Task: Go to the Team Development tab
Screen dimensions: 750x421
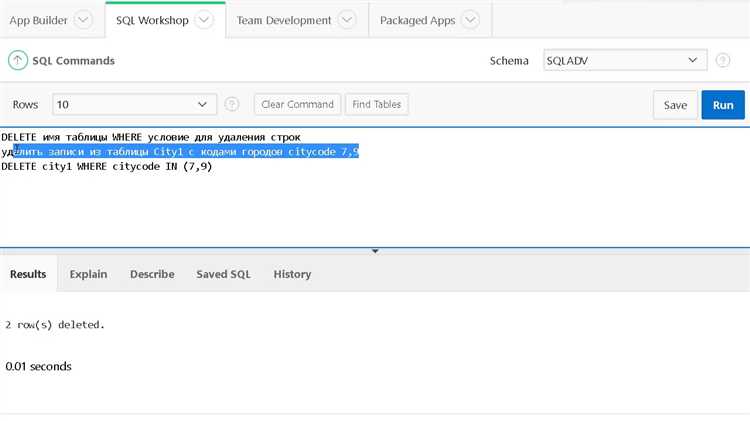Action: pos(284,20)
